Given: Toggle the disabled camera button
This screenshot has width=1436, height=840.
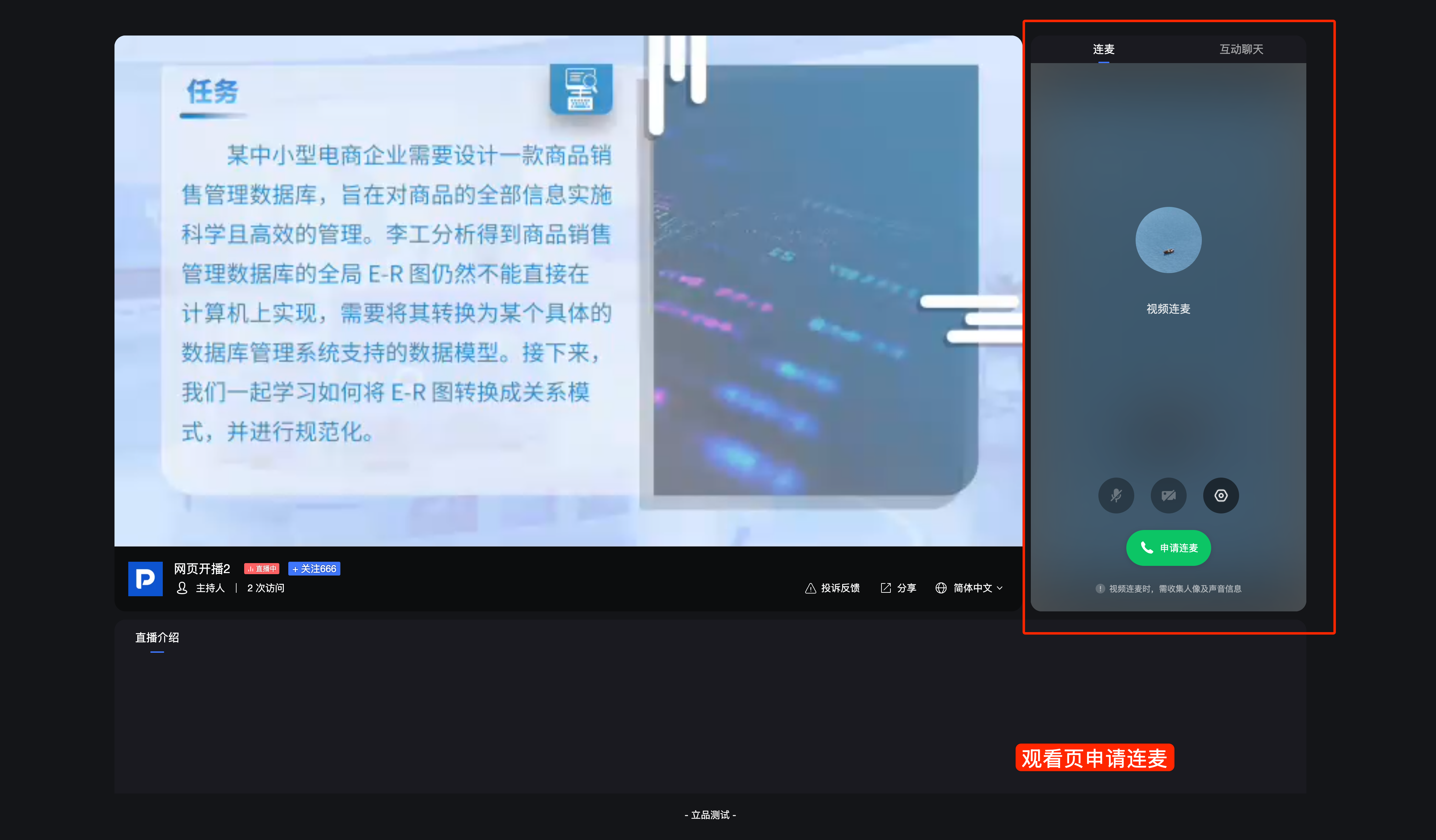Looking at the screenshot, I should tap(1168, 495).
